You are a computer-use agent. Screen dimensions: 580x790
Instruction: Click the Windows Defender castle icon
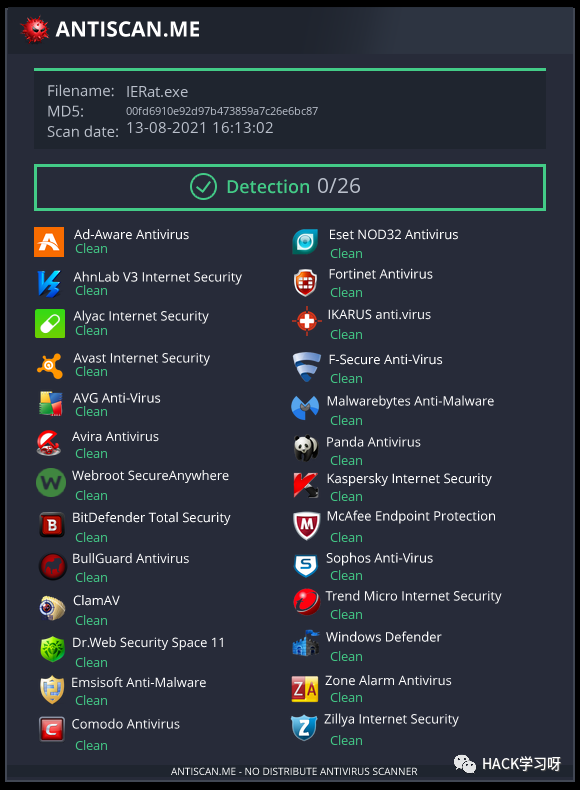point(305,643)
